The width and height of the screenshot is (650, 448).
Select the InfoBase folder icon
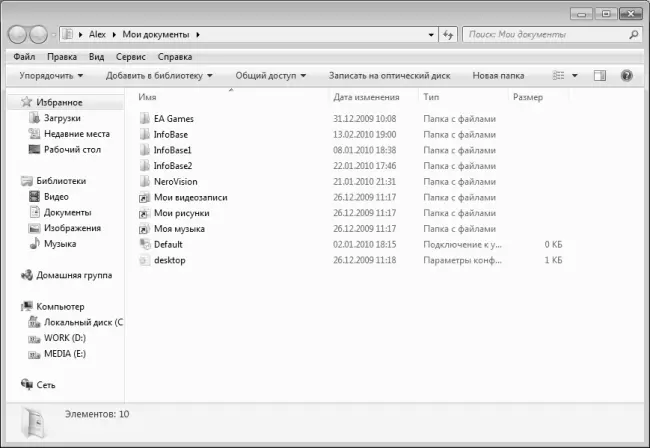click(145, 134)
